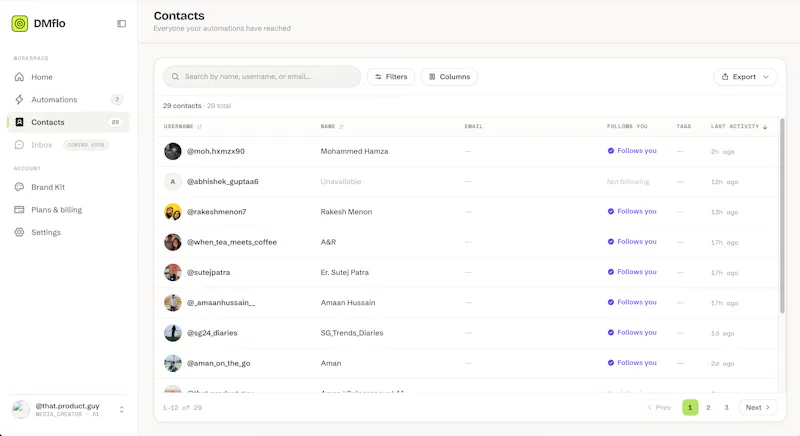
Task: Click the Settings gear icon
Action: point(19,232)
